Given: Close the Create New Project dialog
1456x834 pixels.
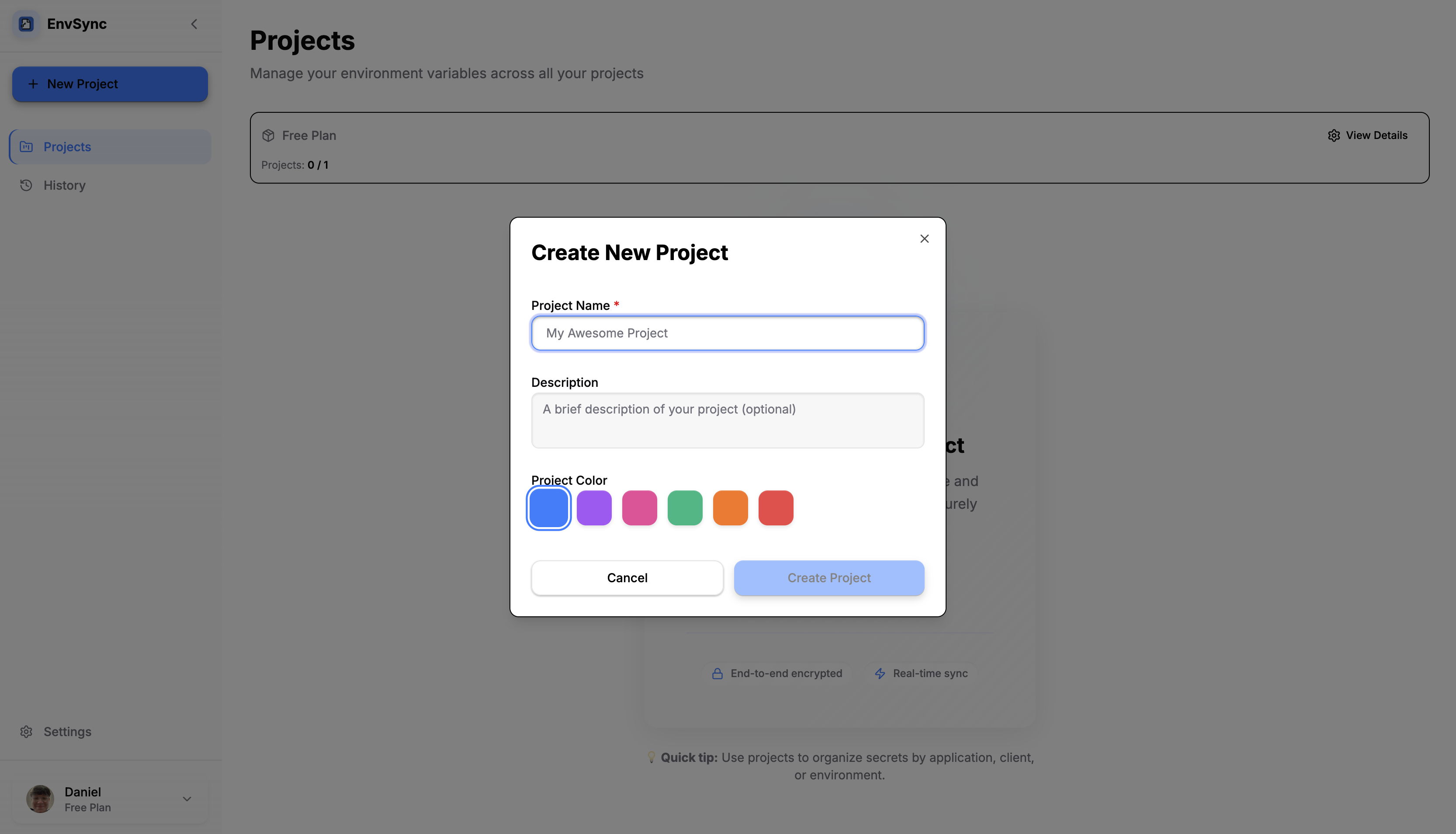Looking at the screenshot, I should tap(924, 239).
